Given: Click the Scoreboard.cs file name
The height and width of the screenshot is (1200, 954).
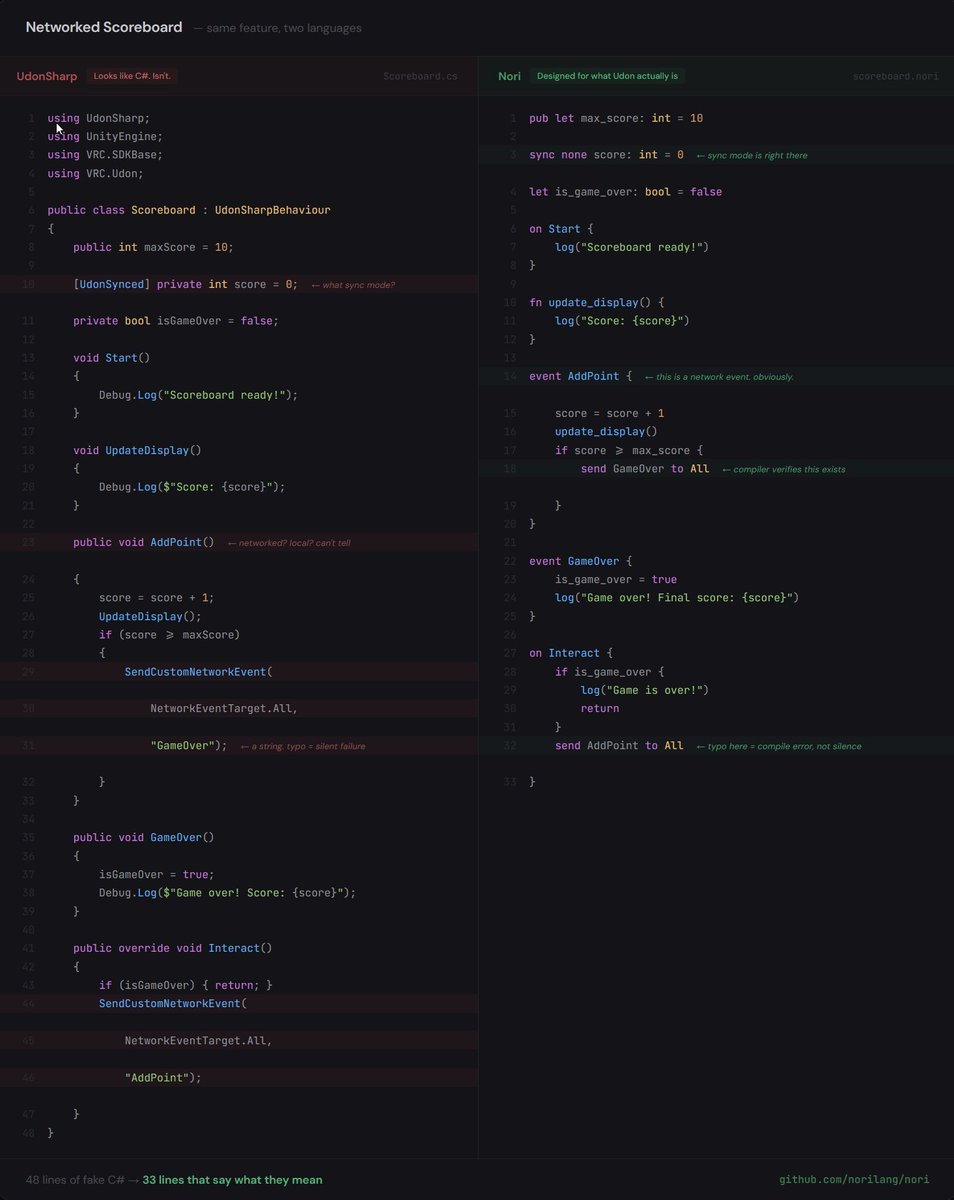Looking at the screenshot, I should [420, 76].
